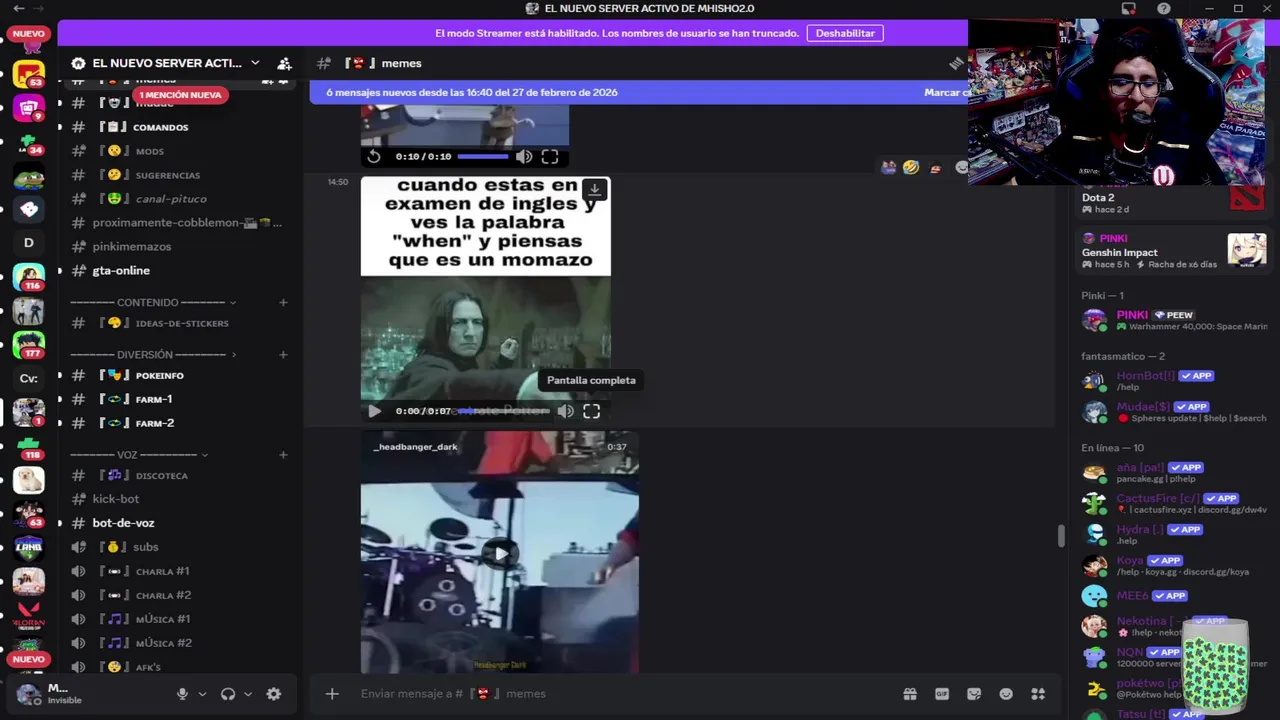This screenshot has height=720, width=1280.
Task: Collapse the VOZ category
Action: point(139,454)
